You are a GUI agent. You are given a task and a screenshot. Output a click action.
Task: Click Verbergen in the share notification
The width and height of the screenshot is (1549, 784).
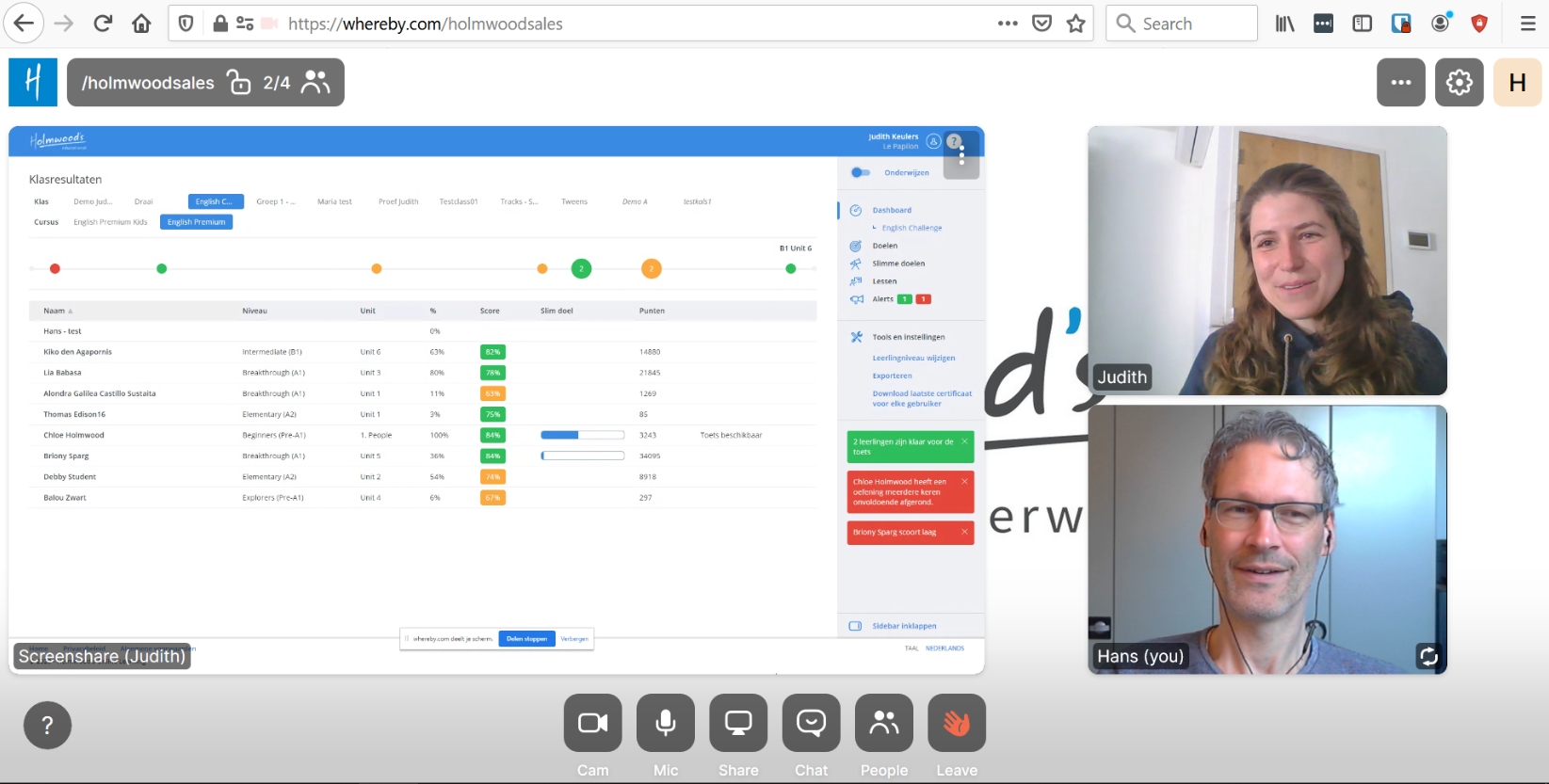tap(574, 638)
